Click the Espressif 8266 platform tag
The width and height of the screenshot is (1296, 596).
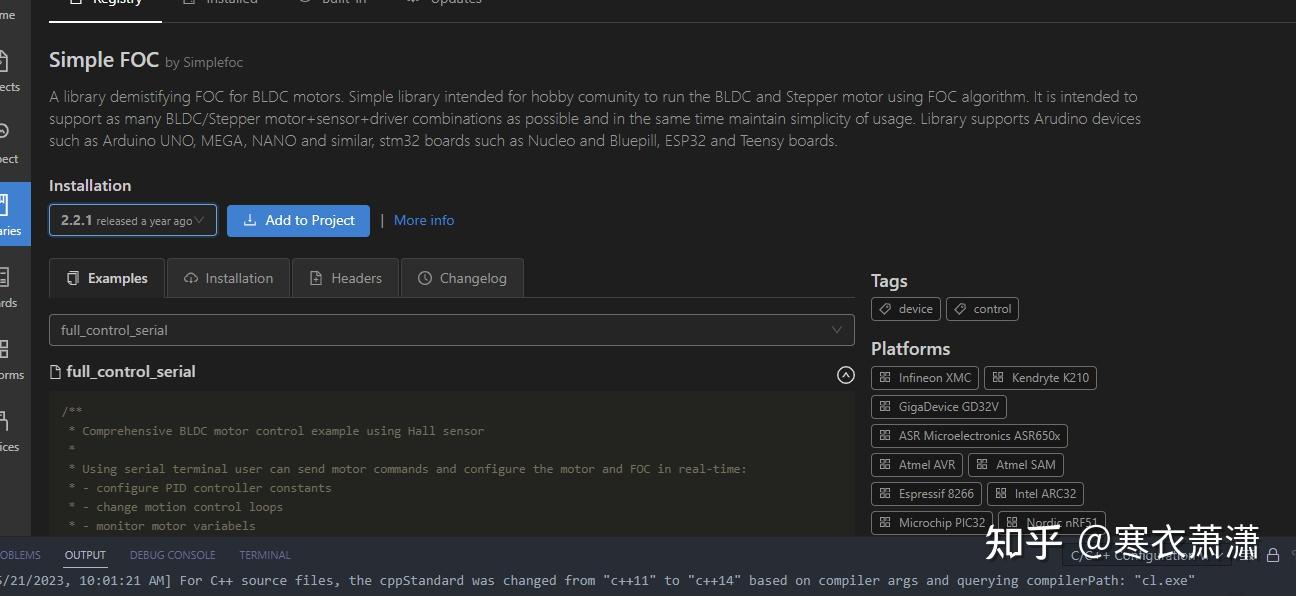click(925, 493)
